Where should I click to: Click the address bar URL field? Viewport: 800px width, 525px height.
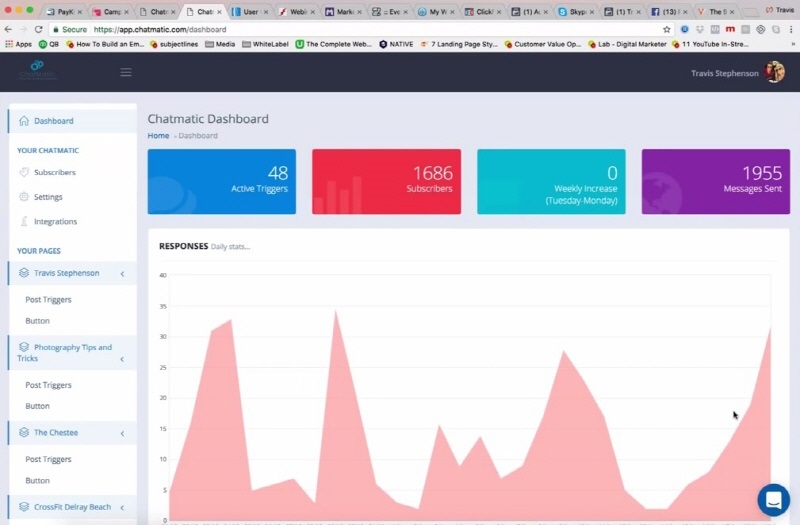[362, 30]
